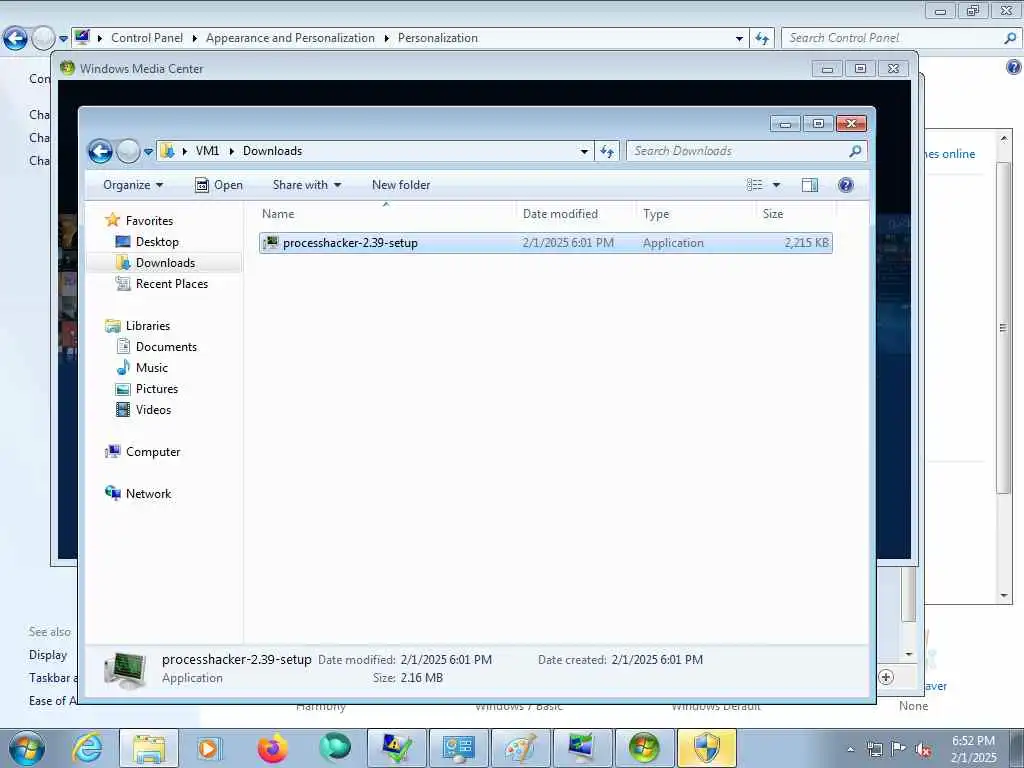This screenshot has height=768, width=1024.
Task: Click New folder in toolbar
Action: [x=401, y=185]
